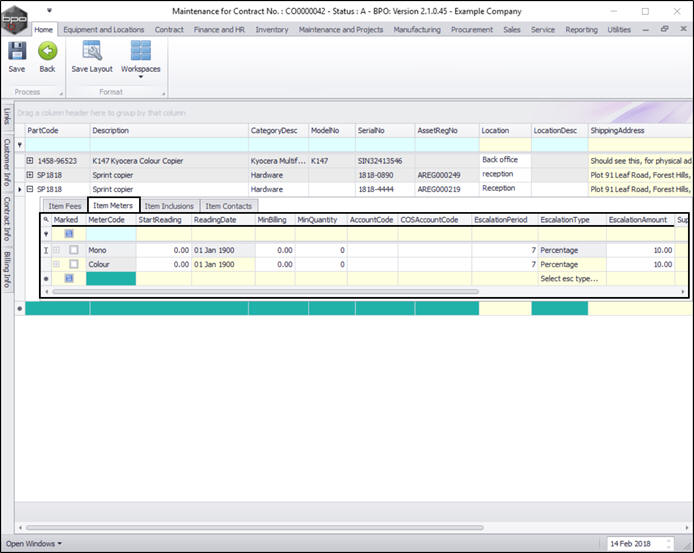Screen dimensions: 694x553
Task: Click the Save Layout icon
Action: click(92, 52)
